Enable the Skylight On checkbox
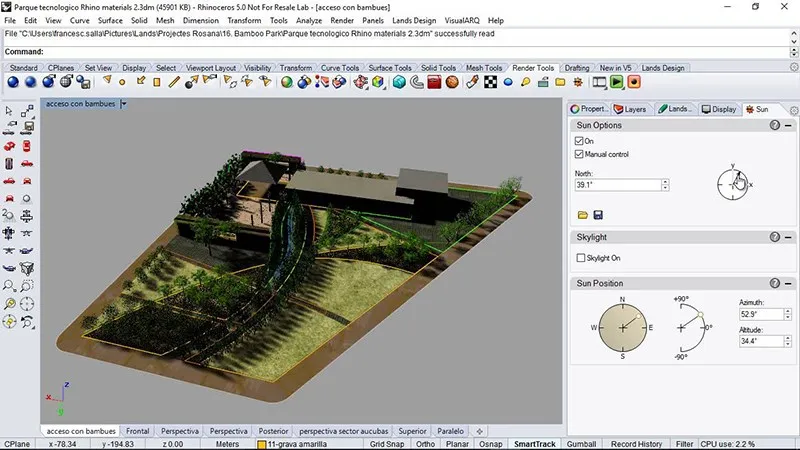Viewport: 800px width, 450px height. (580, 258)
